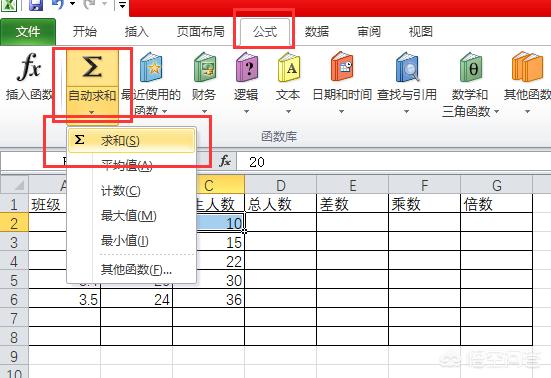The height and width of the screenshot is (378, 551).
Task: Open the Financial (财务) functions icon
Action: pyautogui.click(x=205, y=67)
